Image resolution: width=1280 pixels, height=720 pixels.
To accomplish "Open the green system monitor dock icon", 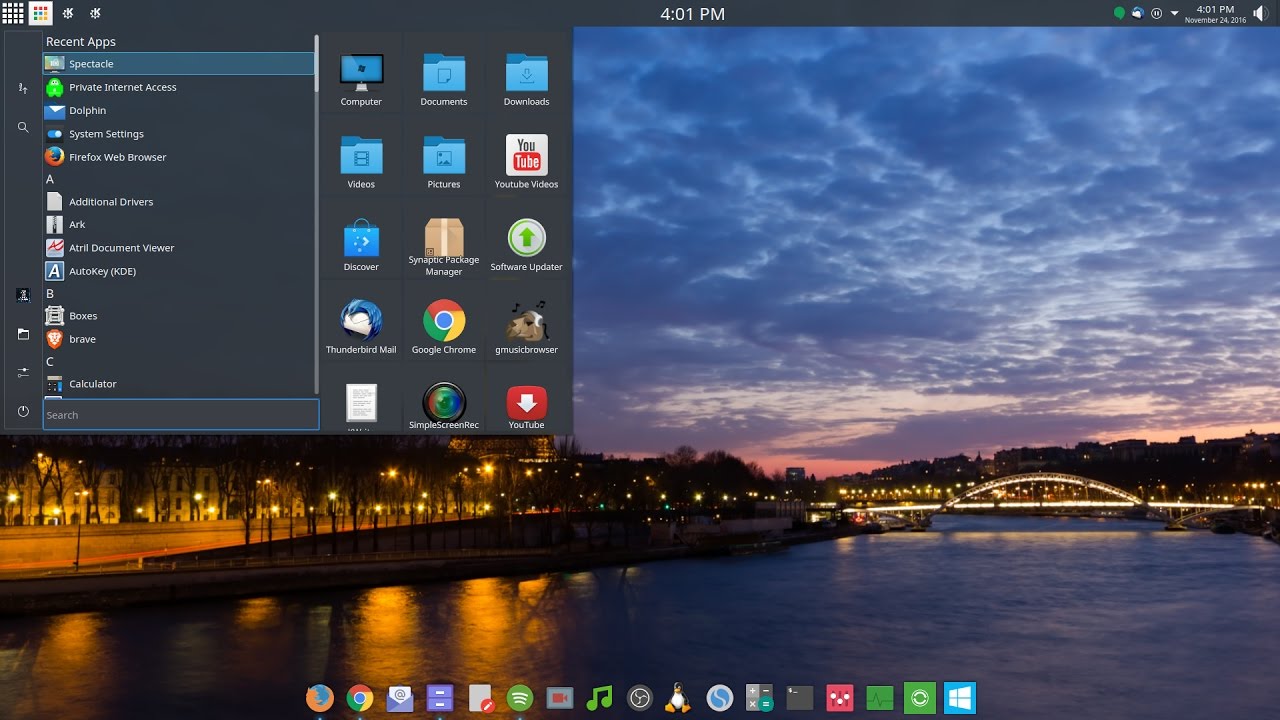I will (880, 697).
